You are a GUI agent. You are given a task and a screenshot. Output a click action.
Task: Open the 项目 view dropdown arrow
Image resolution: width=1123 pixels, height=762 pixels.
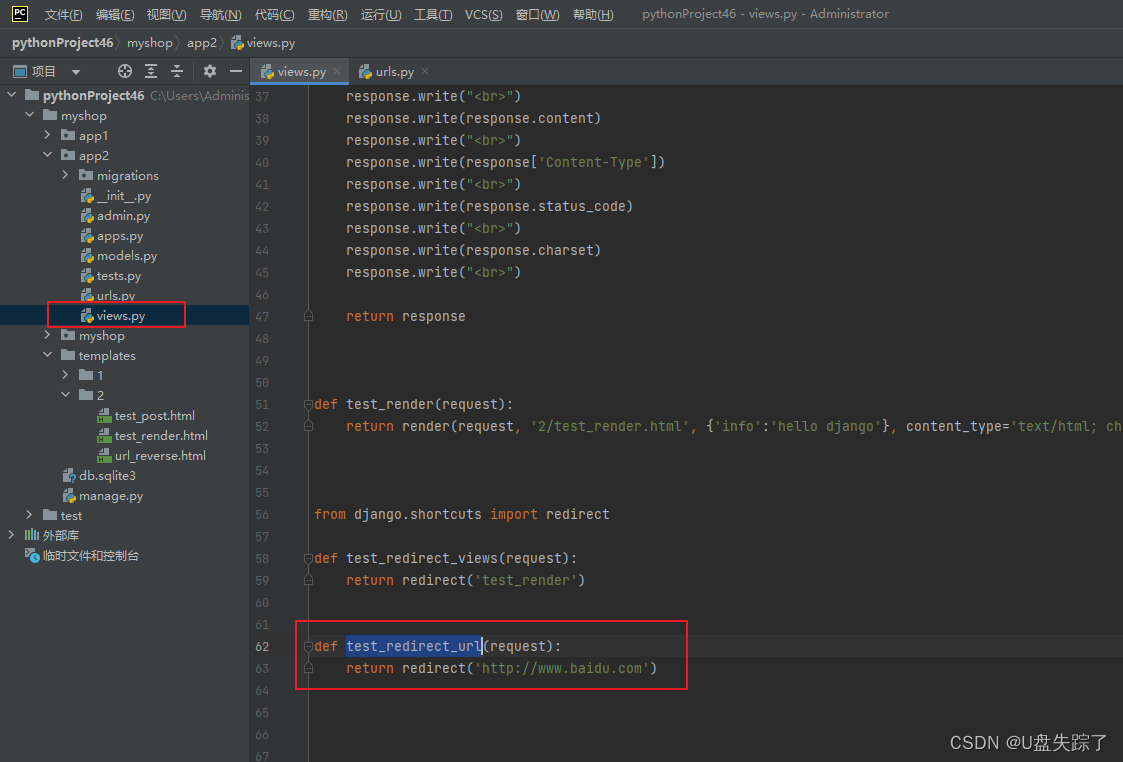click(76, 70)
